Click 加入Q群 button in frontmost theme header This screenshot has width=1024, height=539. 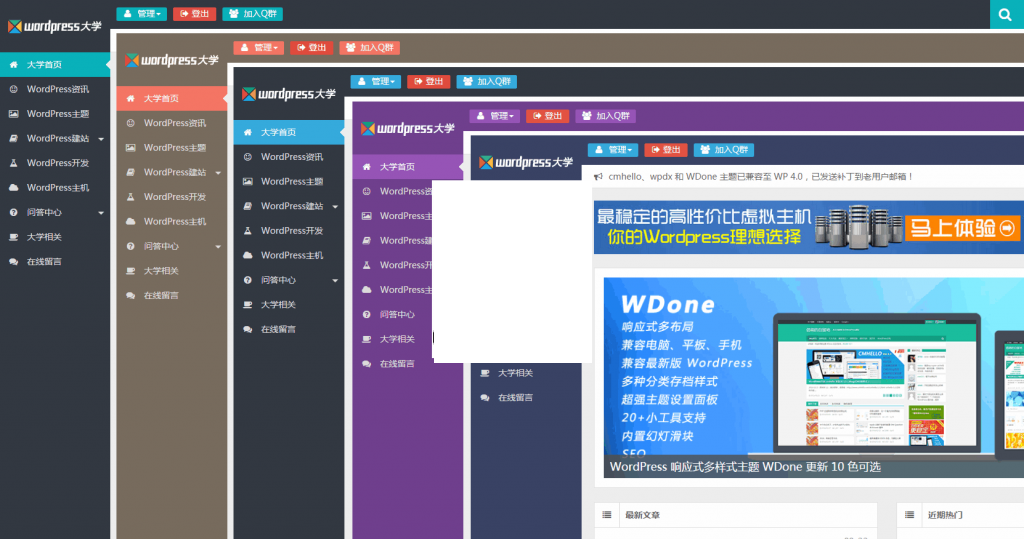724,150
